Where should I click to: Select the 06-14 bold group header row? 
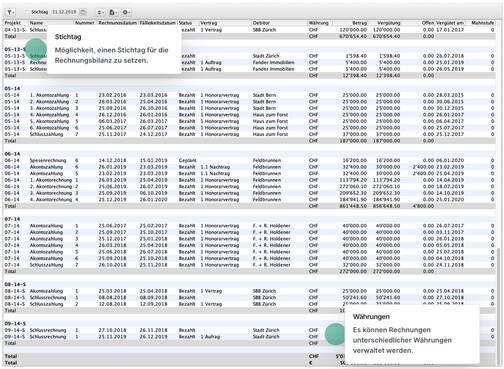[249, 154]
